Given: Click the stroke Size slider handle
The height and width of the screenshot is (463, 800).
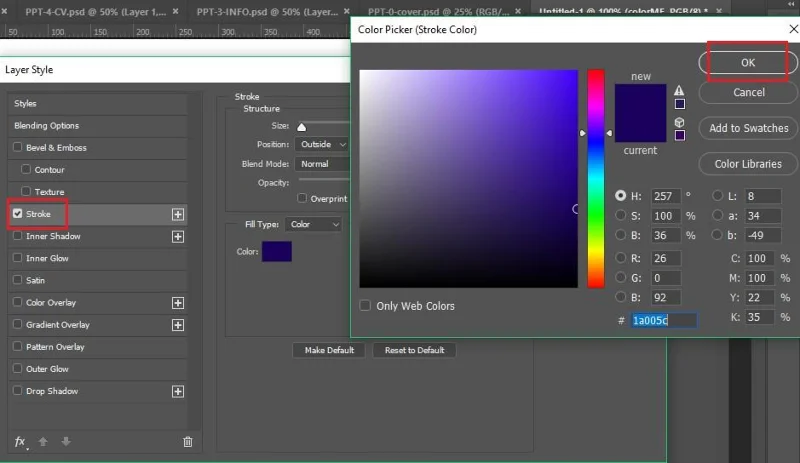Looking at the screenshot, I should point(302,127).
